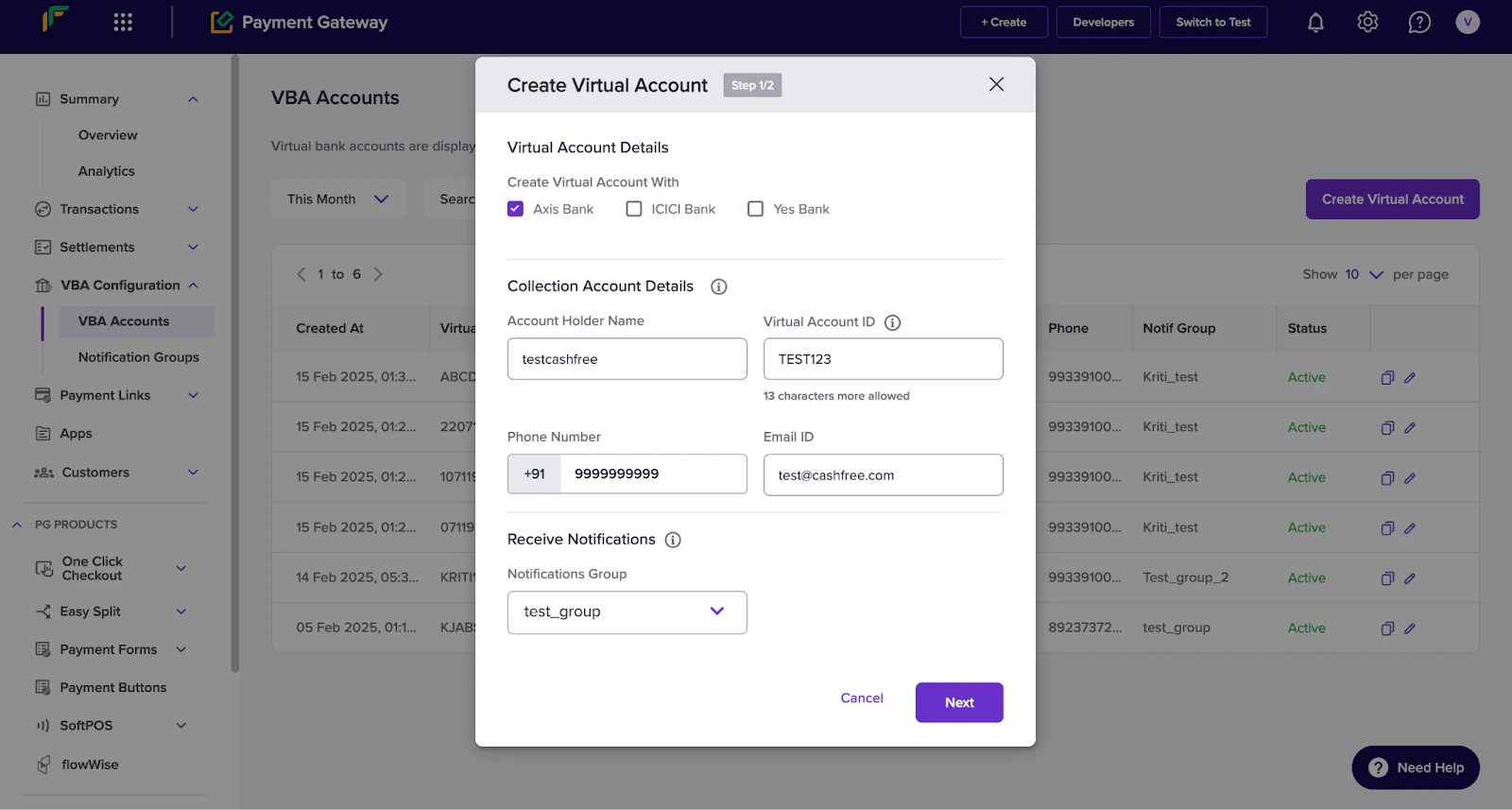Focus the Email ID field
Screen dimensions: 1512x810
(x=884, y=474)
